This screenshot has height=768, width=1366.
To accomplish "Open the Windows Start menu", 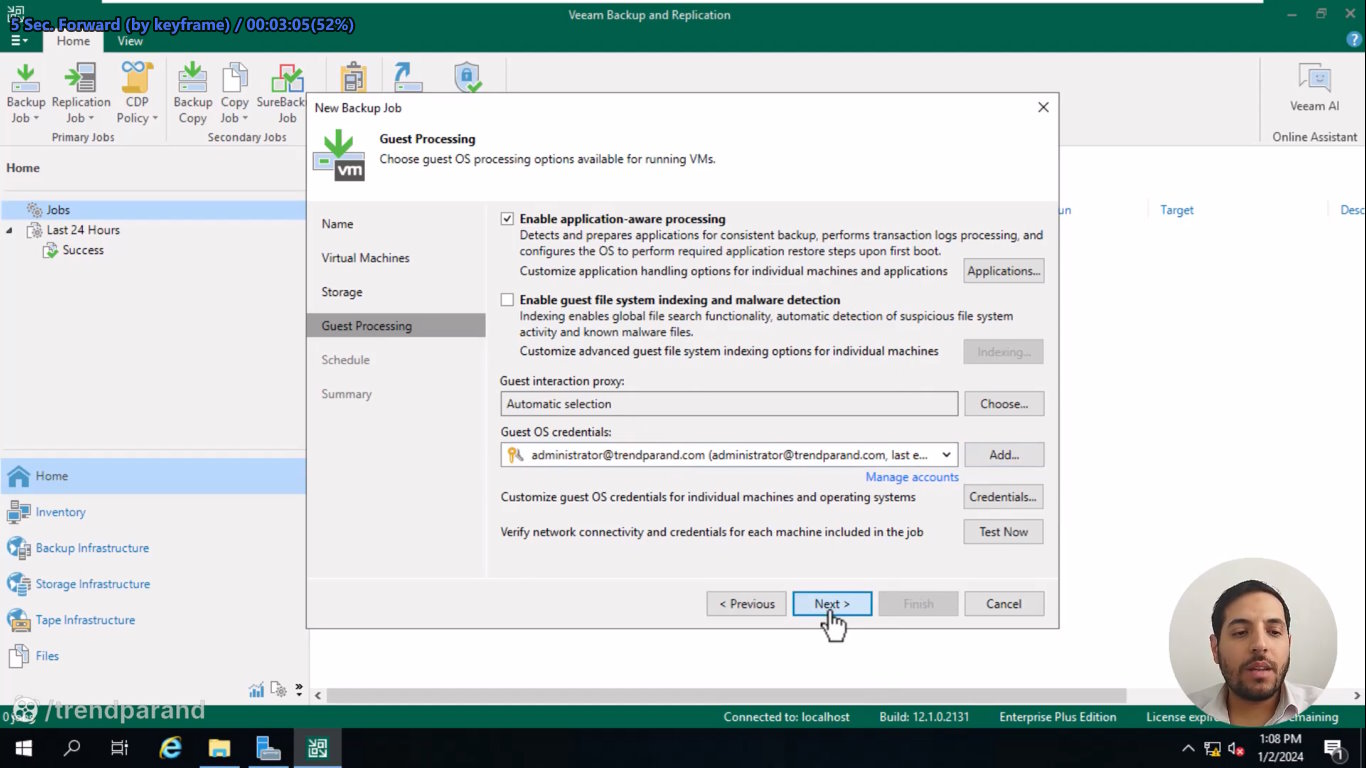I will click(x=23, y=748).
